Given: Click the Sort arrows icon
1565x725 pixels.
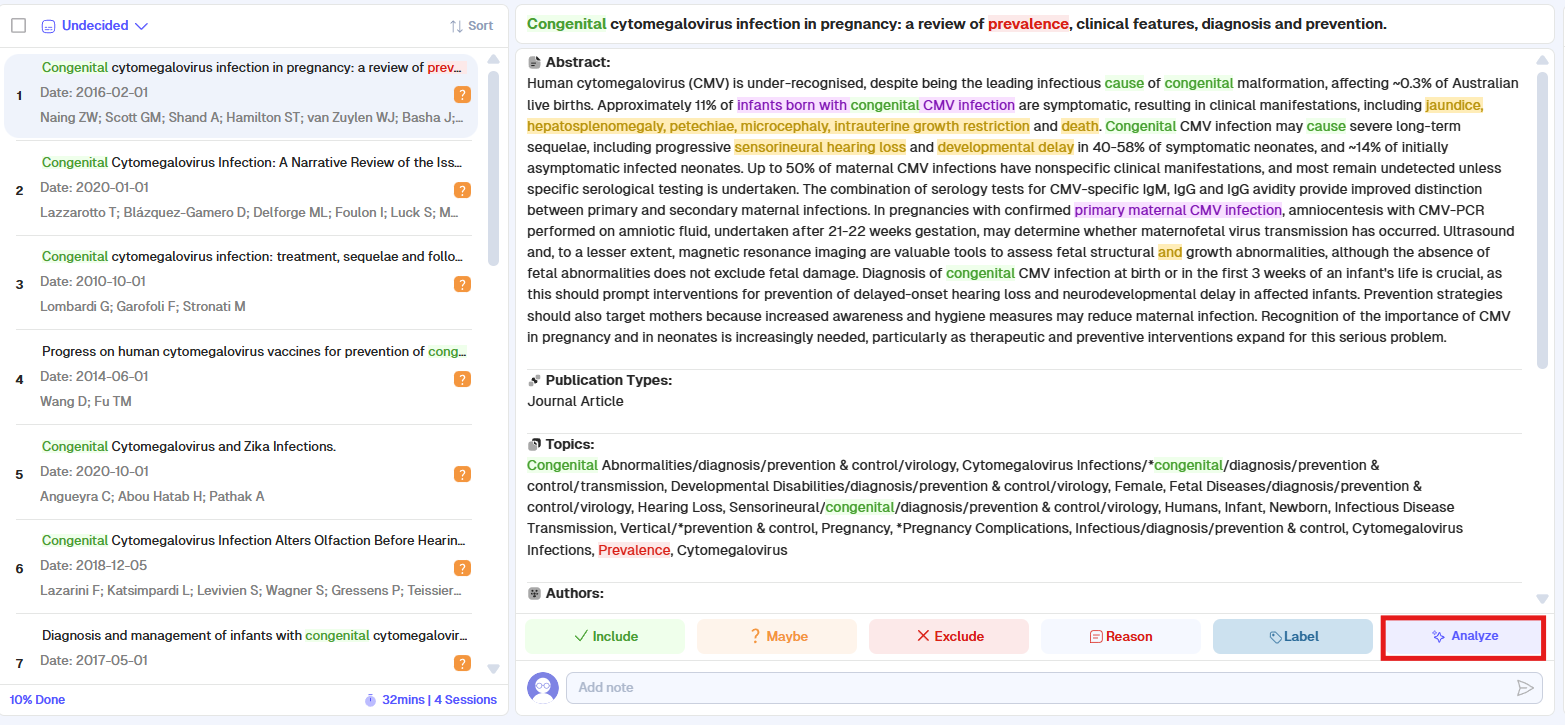Looking at the screenshot, I should (x=456, y=26).
